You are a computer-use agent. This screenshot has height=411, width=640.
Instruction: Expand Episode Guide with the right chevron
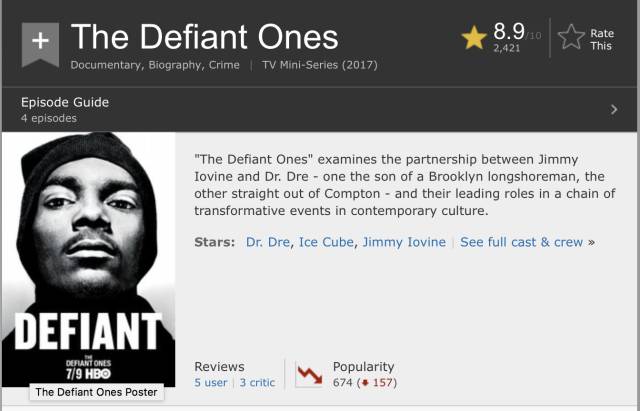click(614, 109)
